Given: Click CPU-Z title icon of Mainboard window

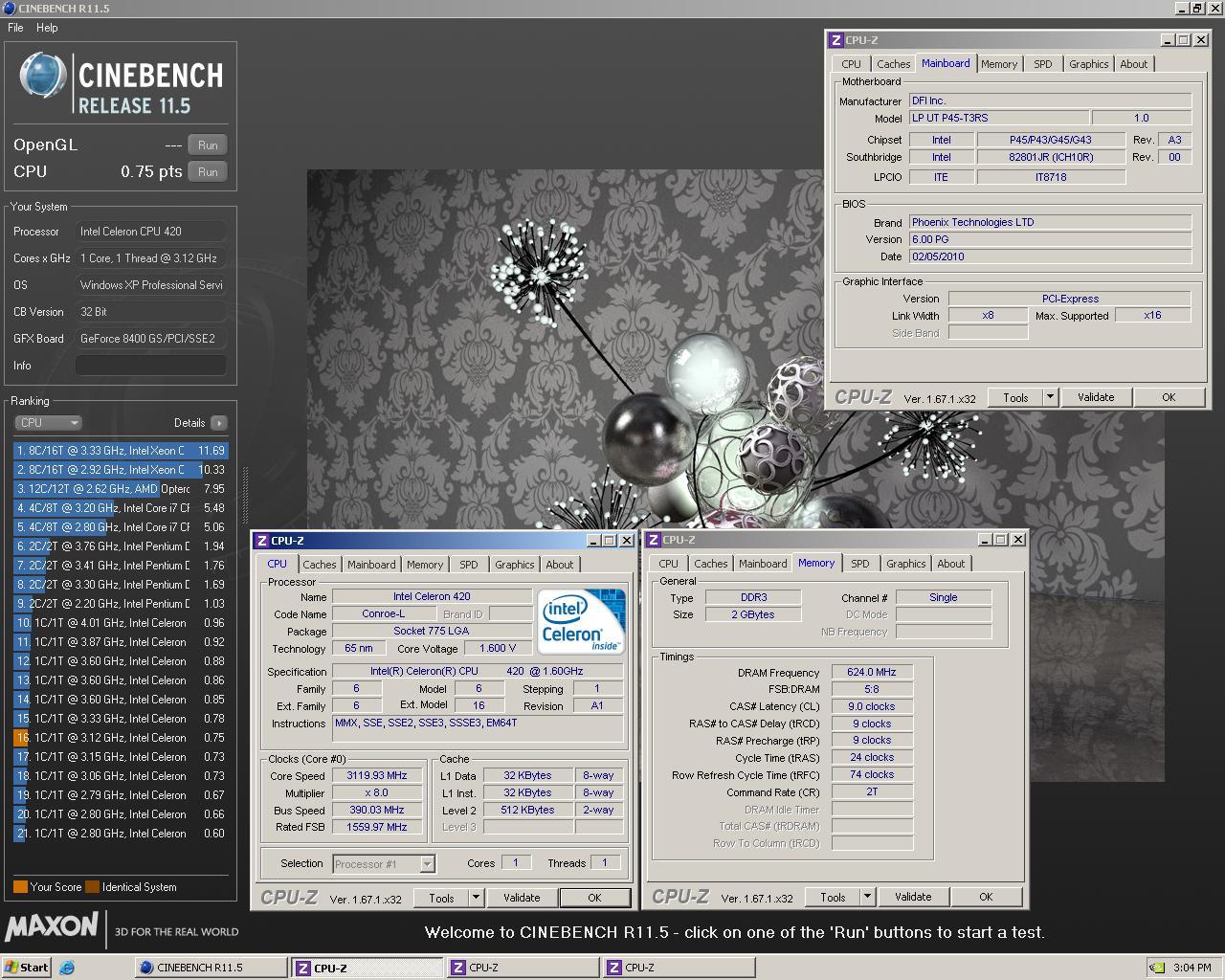Looking at the screenshot, I should tap(835, 40).
